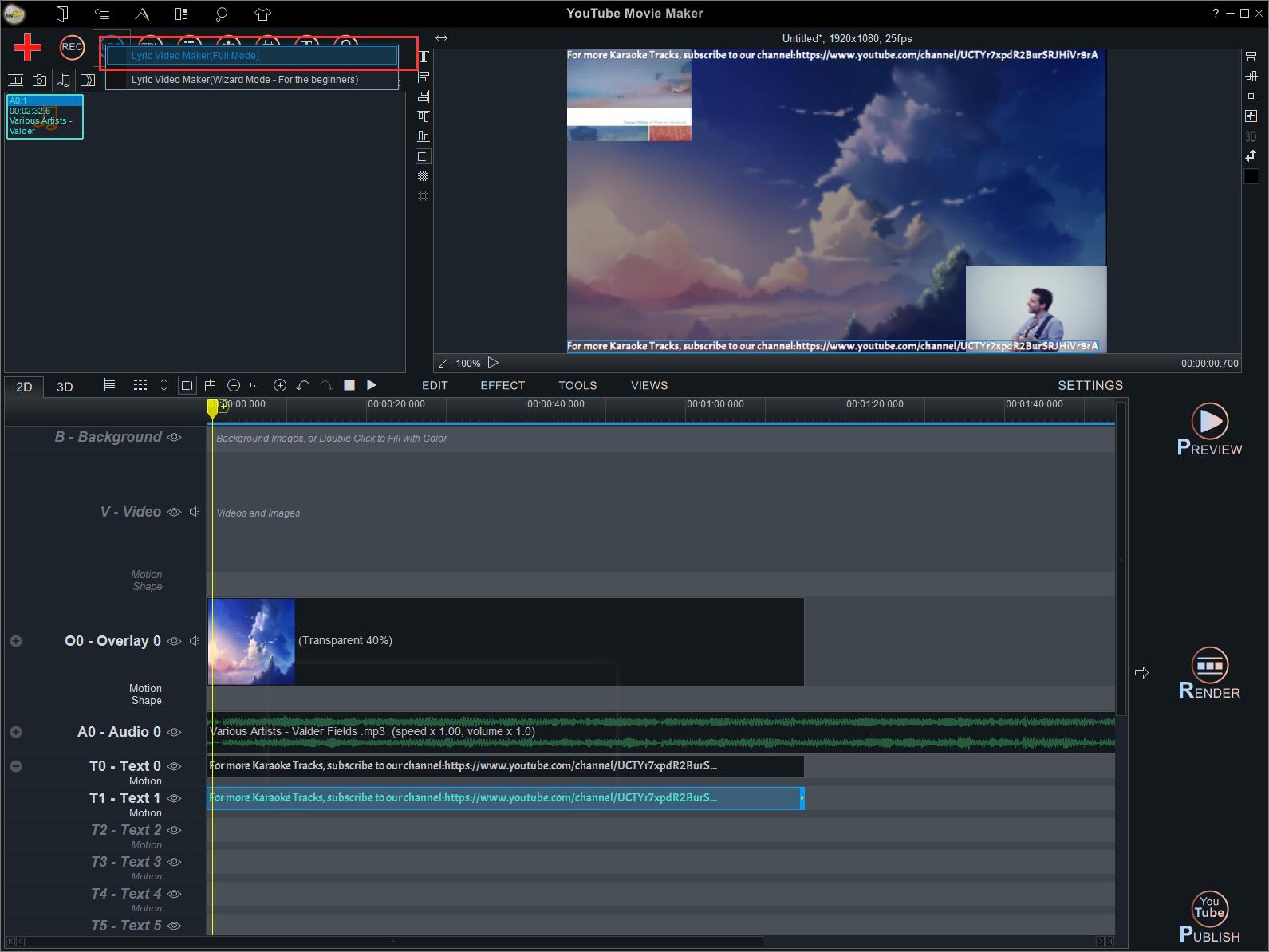1269x952 pixels.
Task: Mute the O0 - Overlay 0 speaker
Action: click(195, 641)
